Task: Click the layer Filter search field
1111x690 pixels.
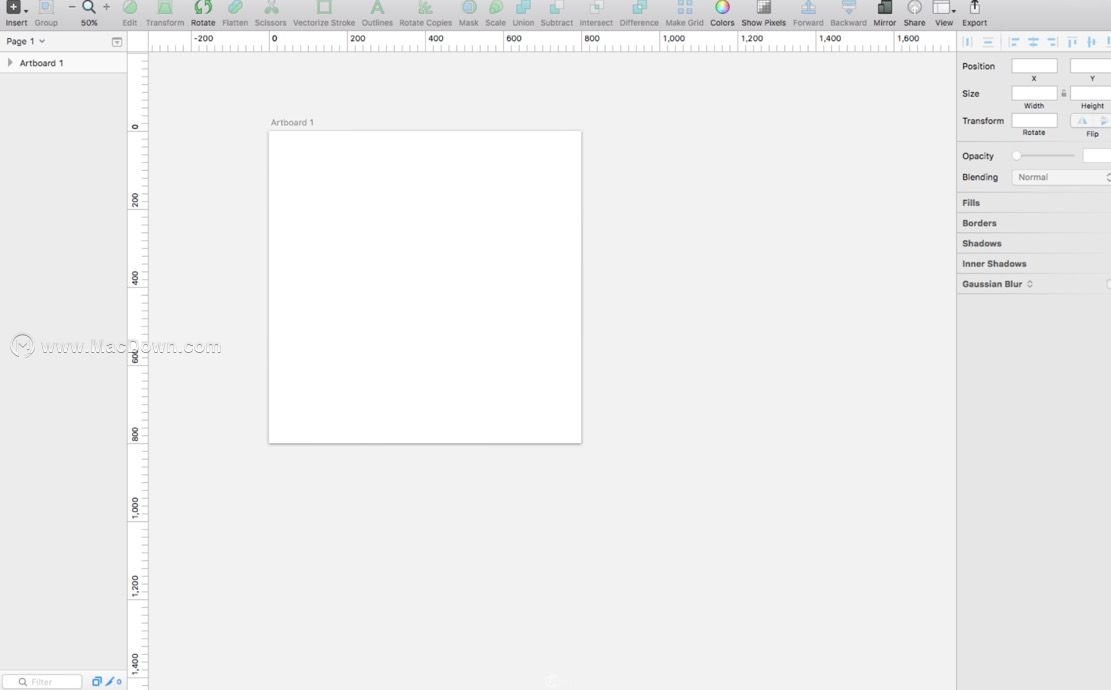Action: (x=43, y=681)
